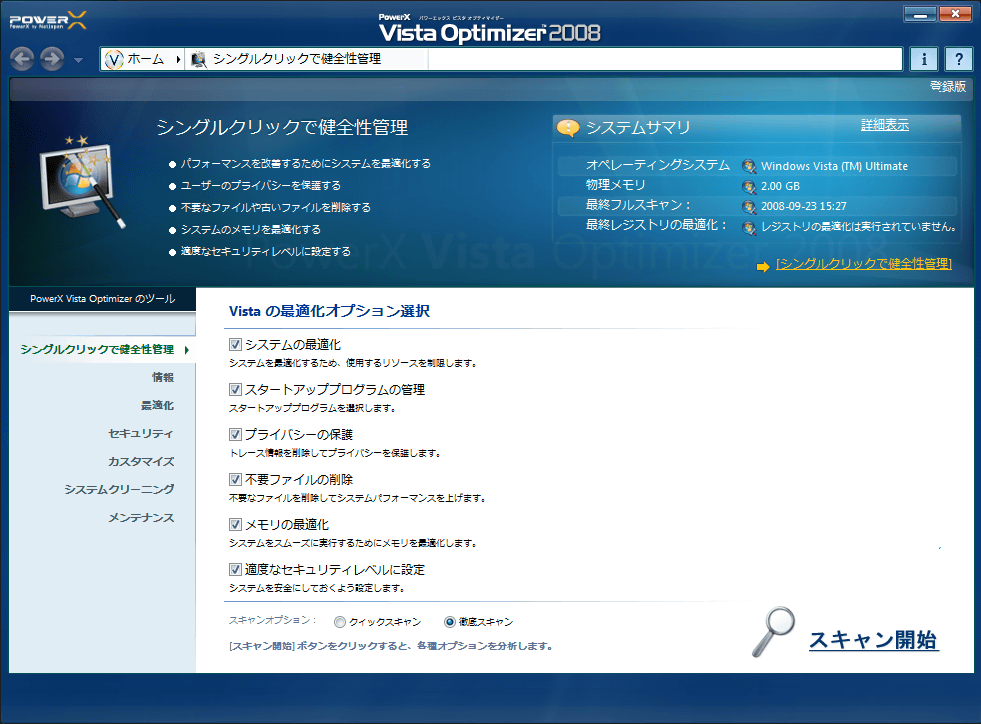Toggle メモリの最適化 checkbox
Image resolution: width=981 pixels, height=724 pixels.
coord(235,525)
